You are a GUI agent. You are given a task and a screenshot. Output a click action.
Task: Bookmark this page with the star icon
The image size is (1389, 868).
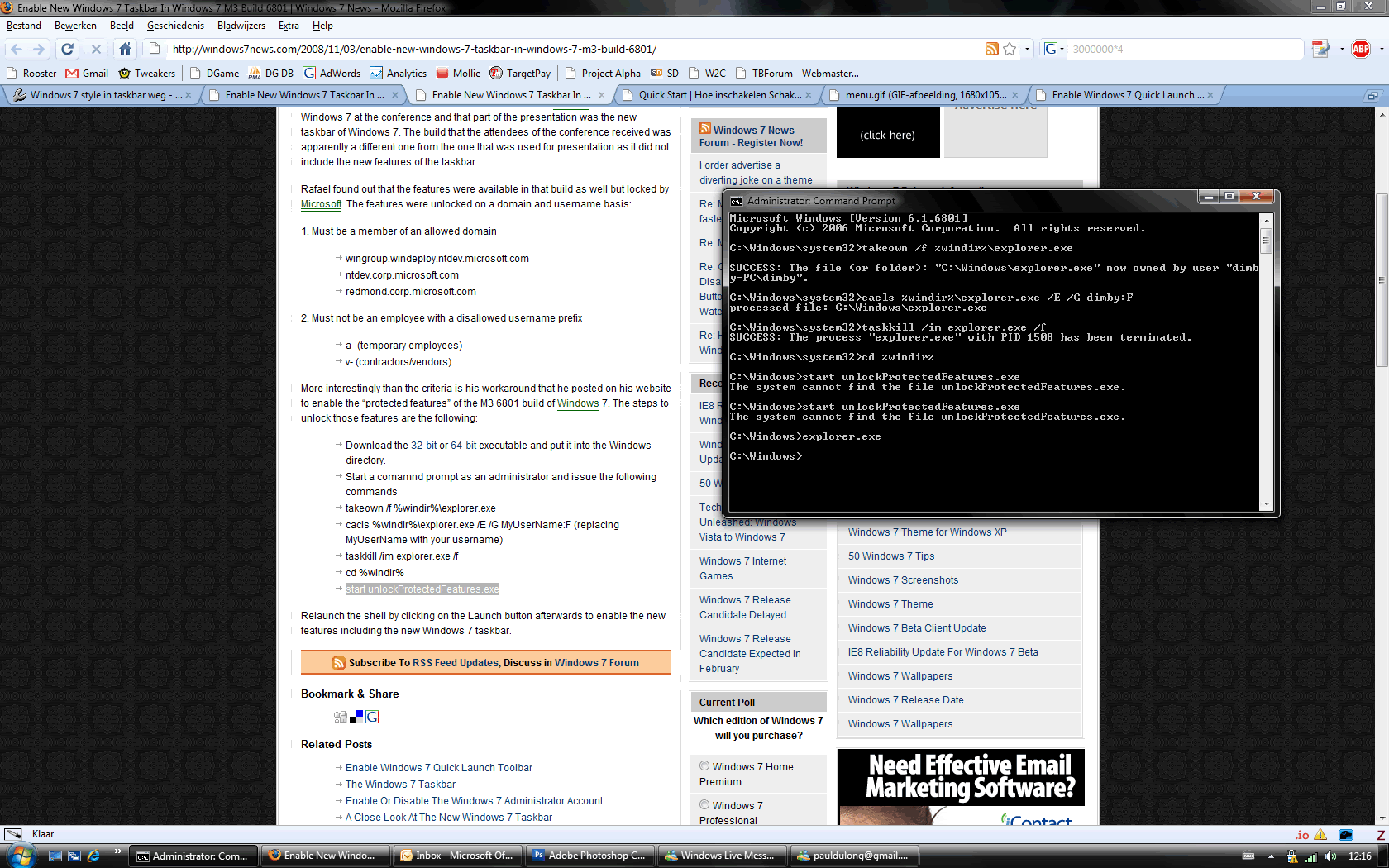click(x=1010, y=49)
